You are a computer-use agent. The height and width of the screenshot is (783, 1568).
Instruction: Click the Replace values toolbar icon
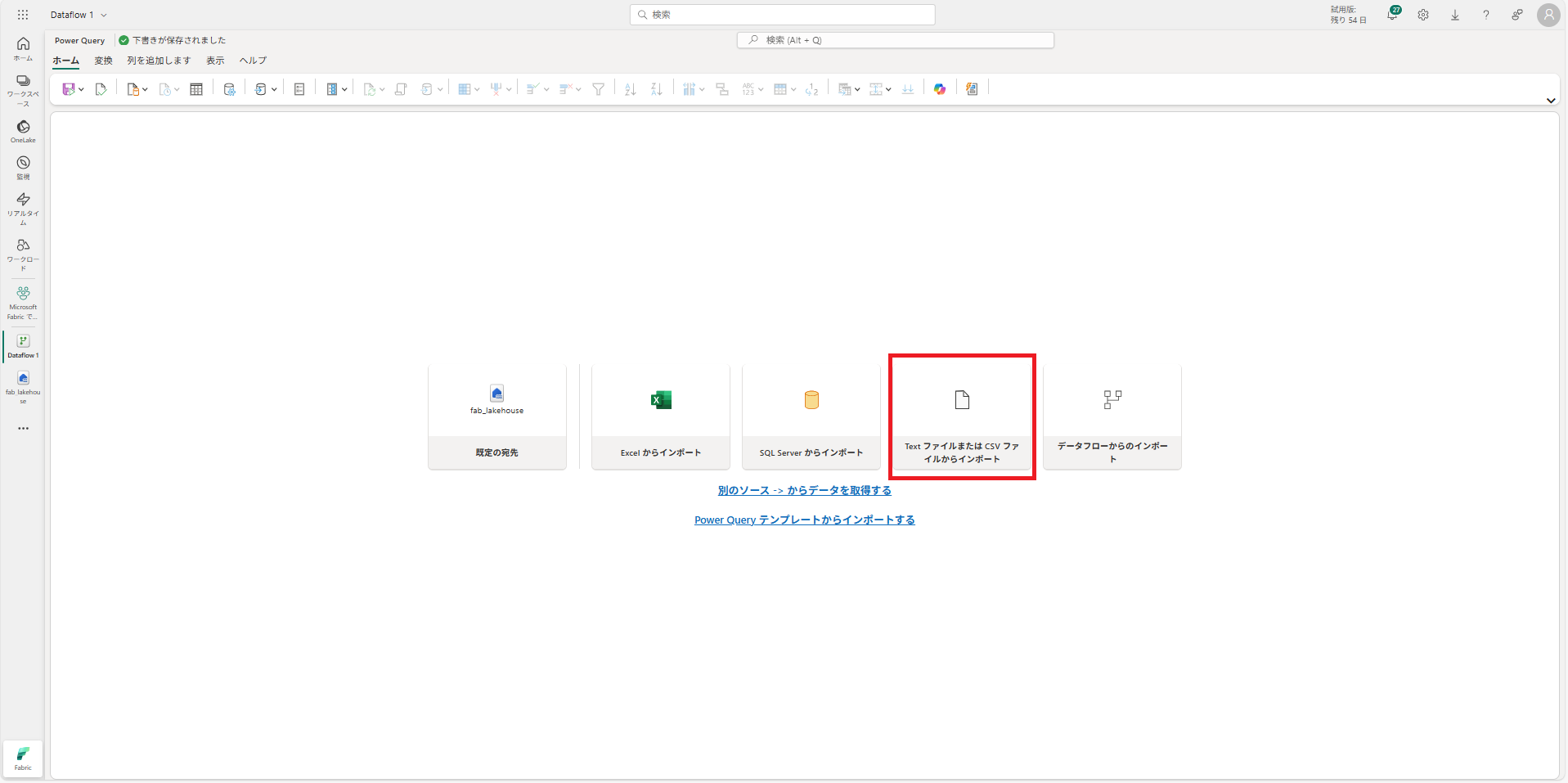[x=812, y=89]
